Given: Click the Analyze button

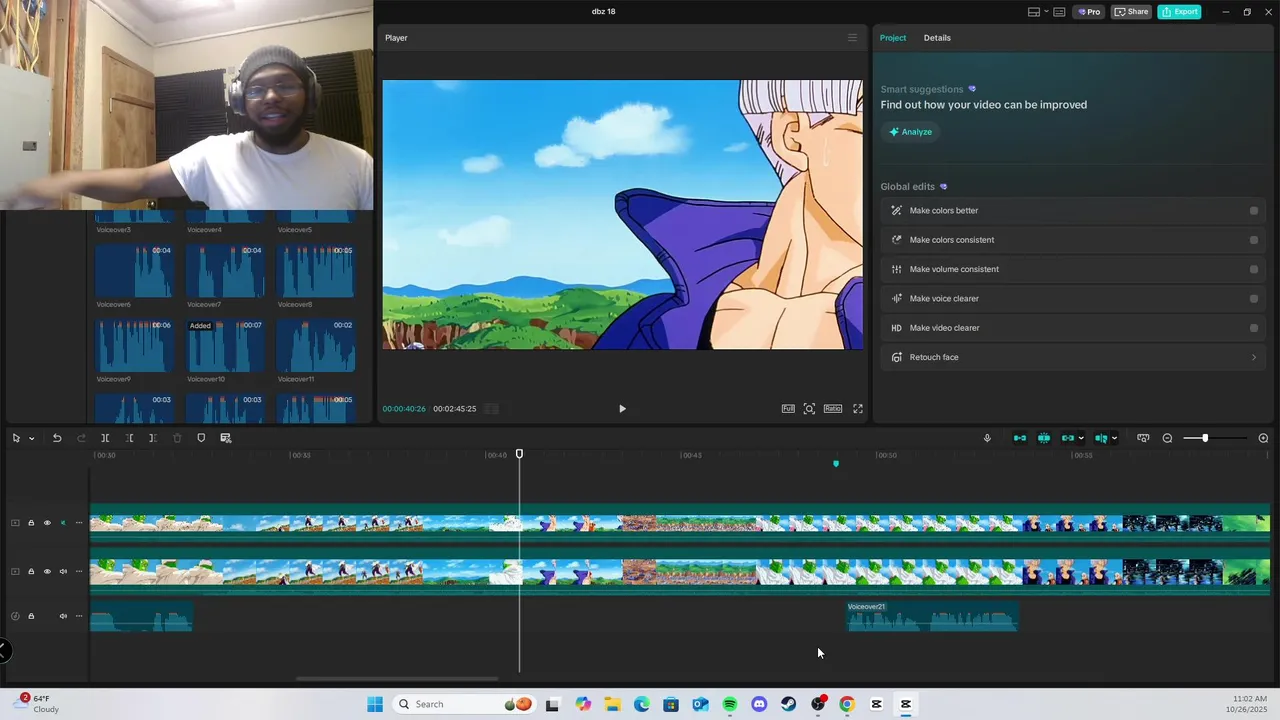Looking at the screenshot, I should (910, 132).
